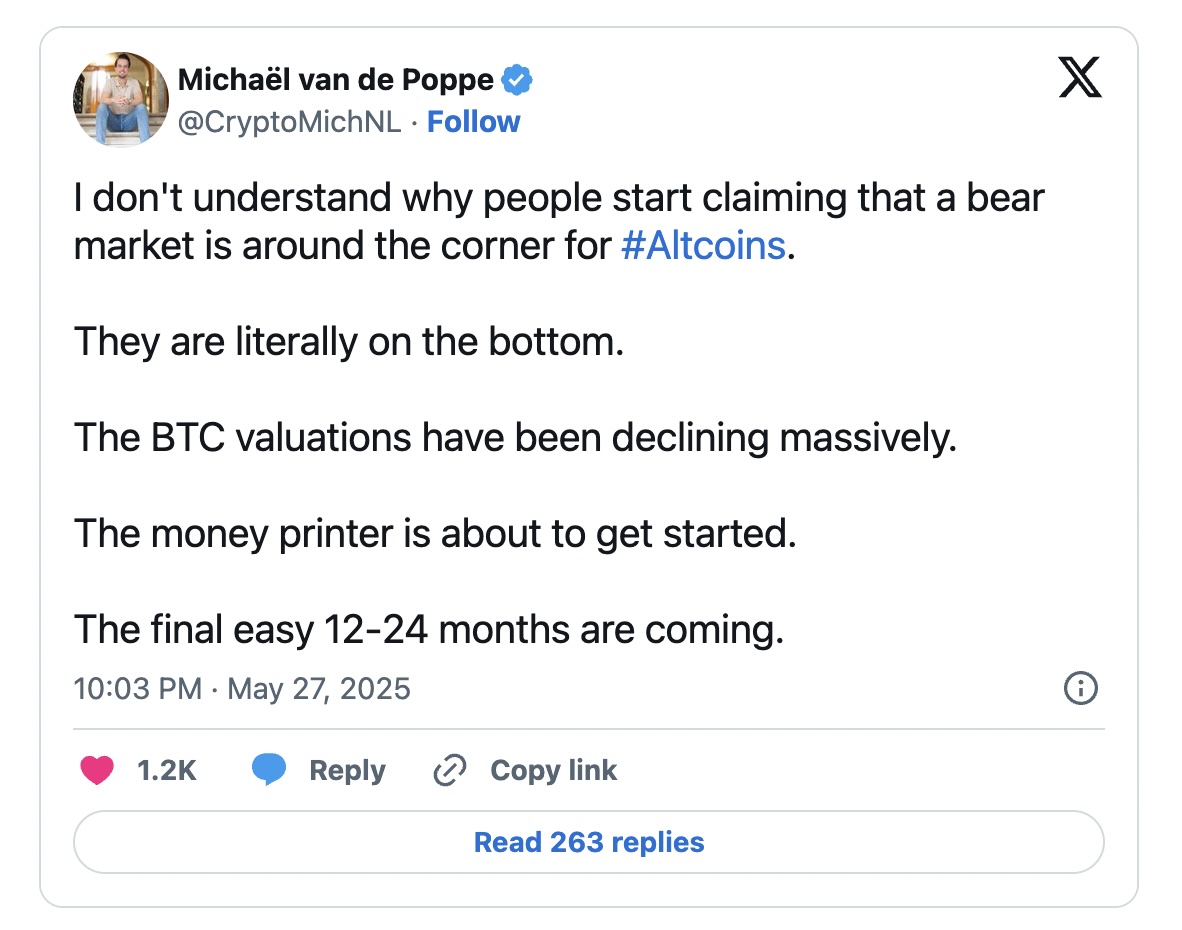The width and height of the screenshot is (1182, 930).
Task: Click the 'literally on the bottom' line
Action: click(349, 342)
